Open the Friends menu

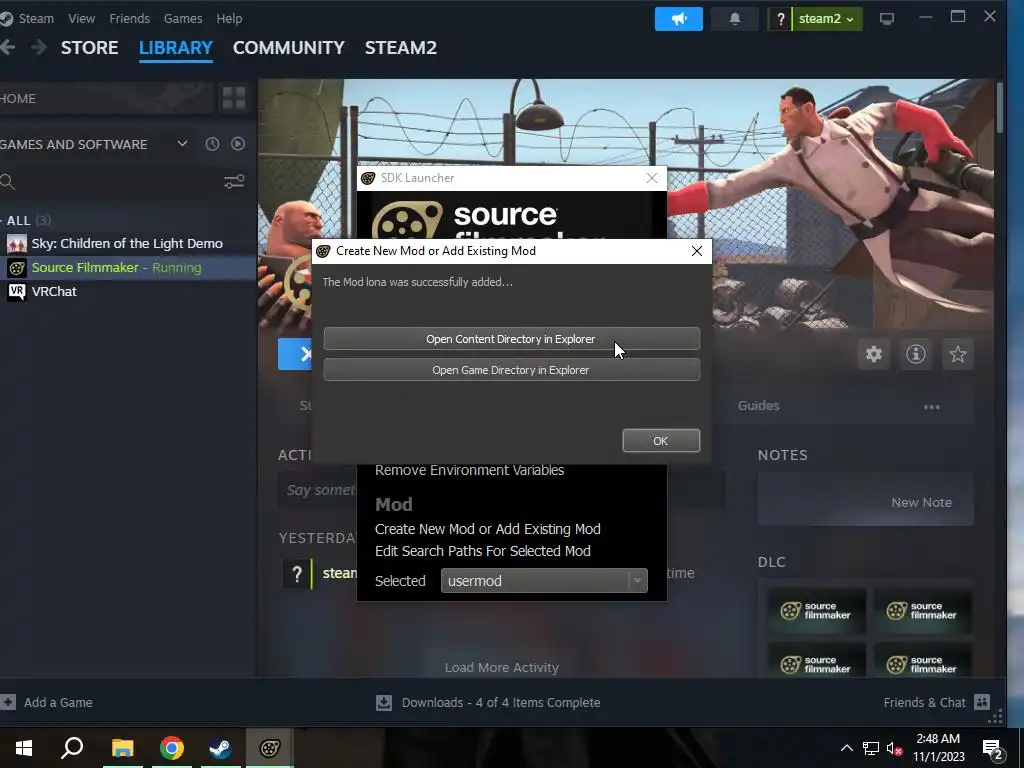click(x=129, y=18)
